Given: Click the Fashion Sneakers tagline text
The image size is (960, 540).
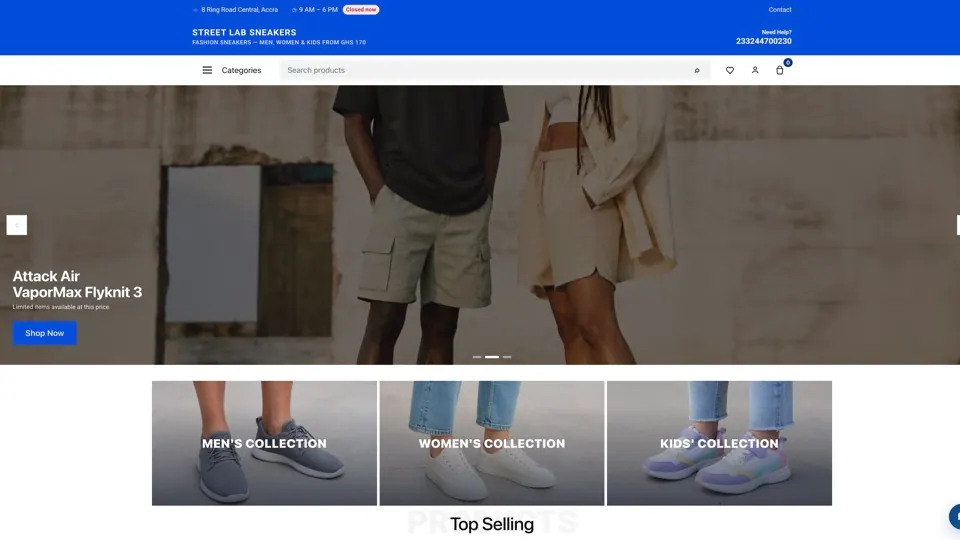Looking at the screenshot, I should [279, 43].
